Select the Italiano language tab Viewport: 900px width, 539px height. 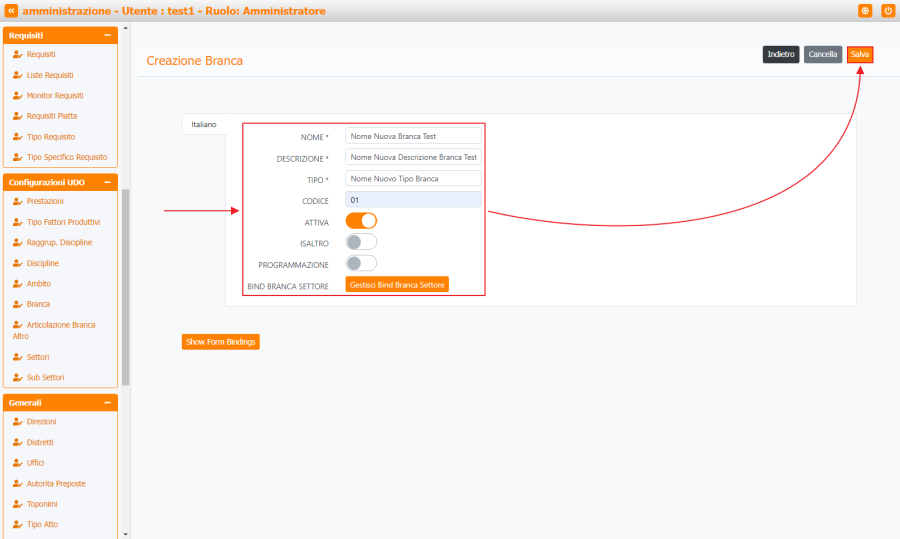[203, 124]
